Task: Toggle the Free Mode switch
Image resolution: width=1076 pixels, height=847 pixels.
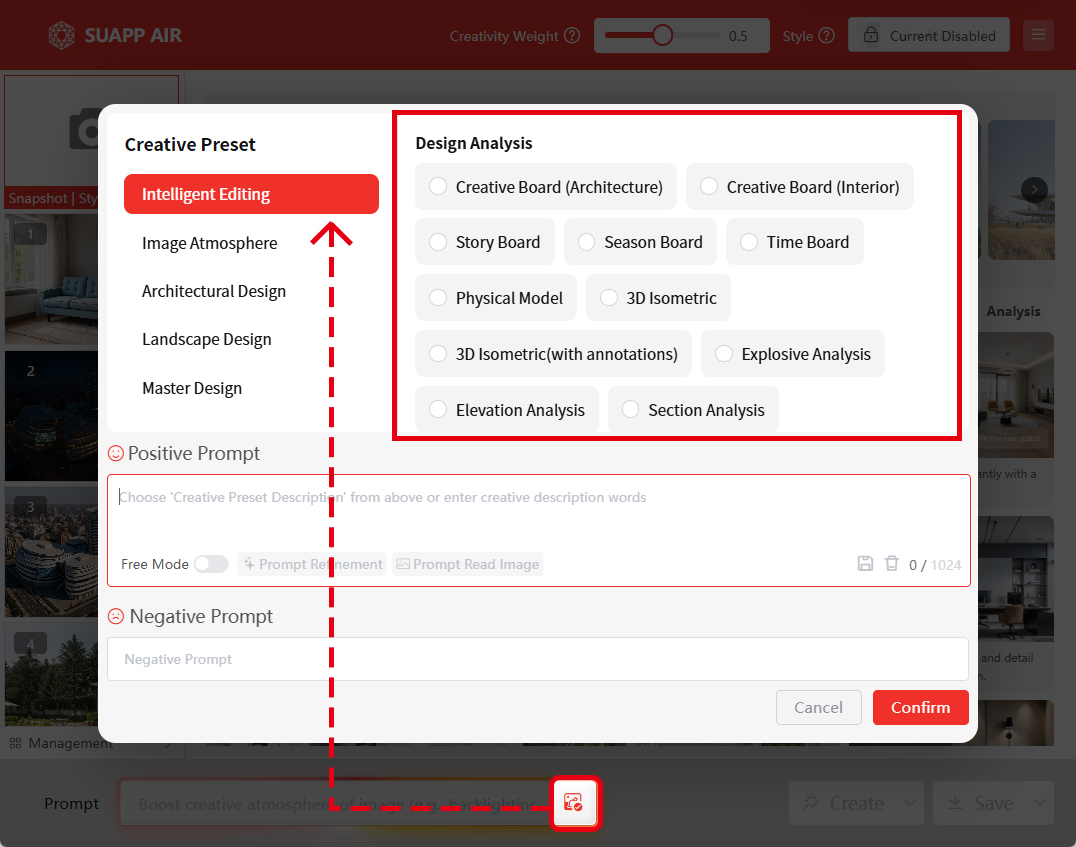Action: (211, 564)
